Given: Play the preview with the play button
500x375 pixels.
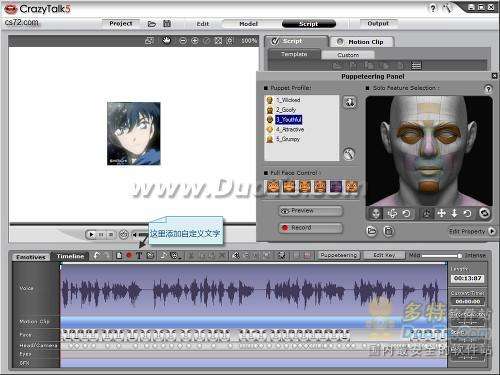Looking at the screenshot, I should (x=91, y=234).
